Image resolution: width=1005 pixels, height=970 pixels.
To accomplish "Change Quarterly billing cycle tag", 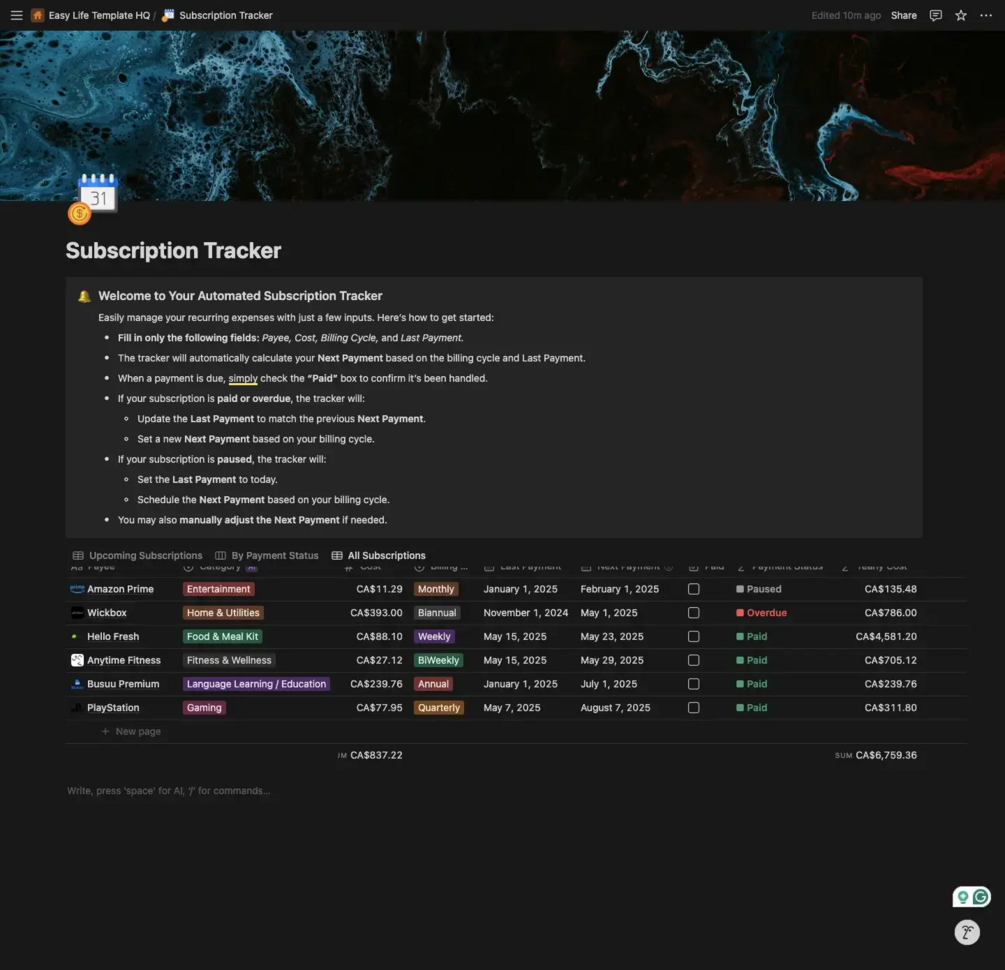I will (x=439, y=708).
